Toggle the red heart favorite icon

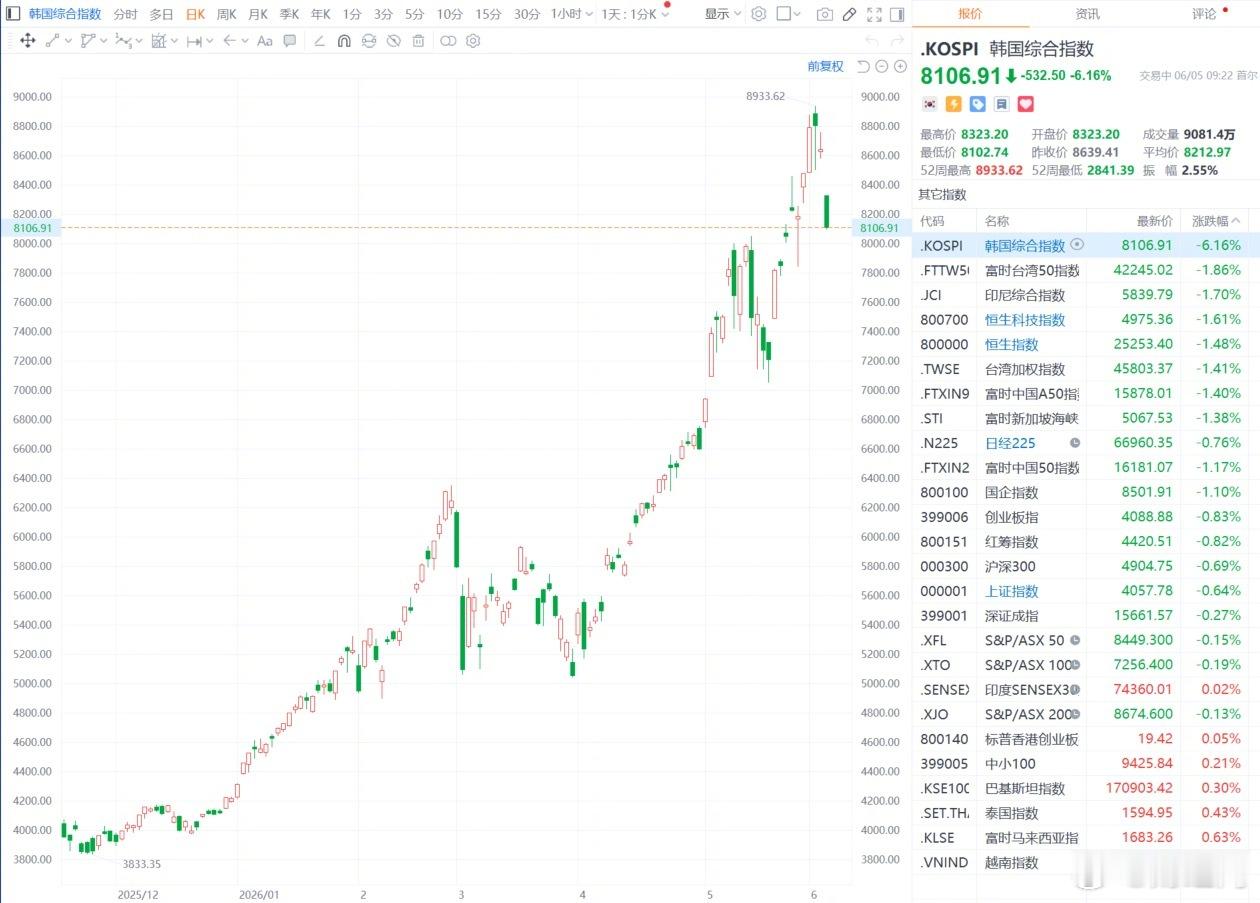tap(1025, 104)
